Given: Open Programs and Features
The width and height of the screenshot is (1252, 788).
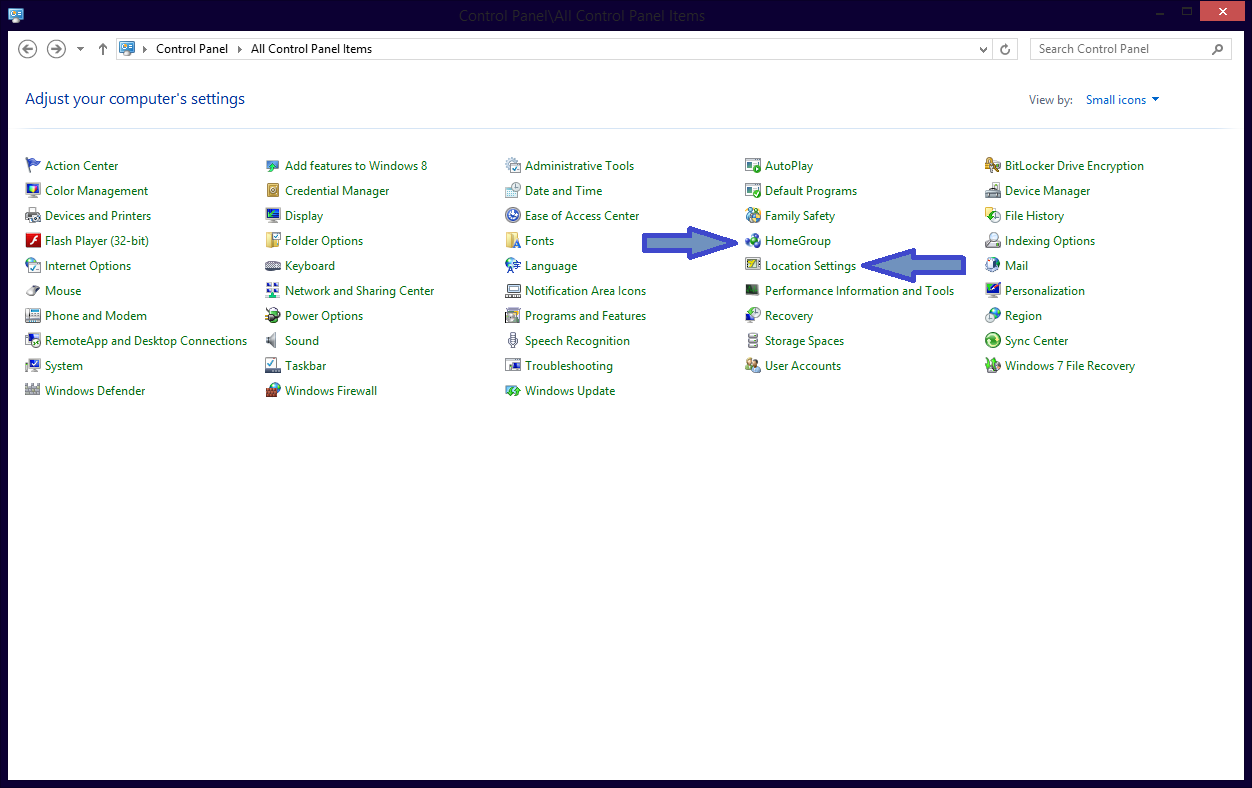Looking at the screenshot, I should pos(585,316).
